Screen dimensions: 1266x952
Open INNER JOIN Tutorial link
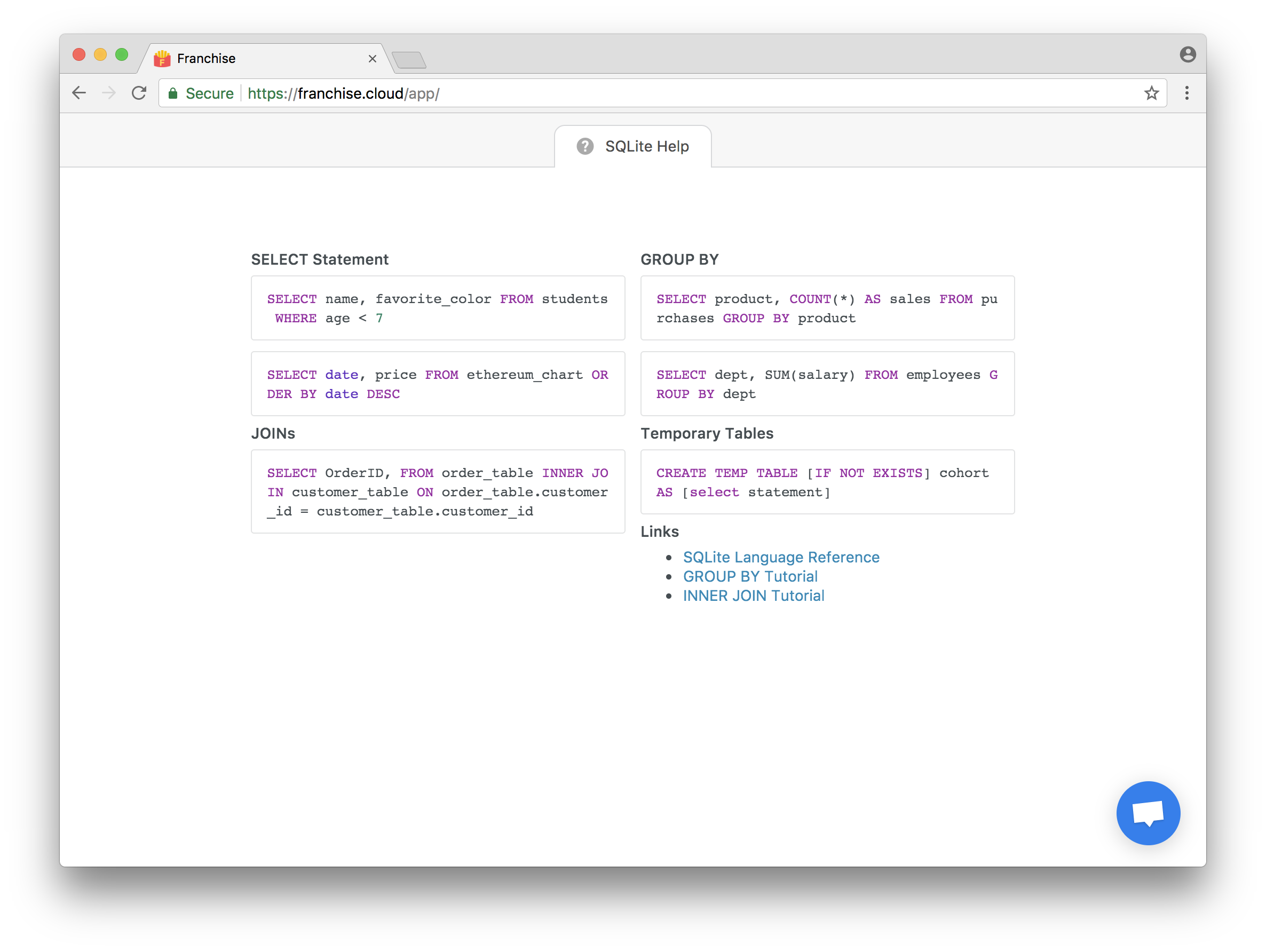[753, 596]
